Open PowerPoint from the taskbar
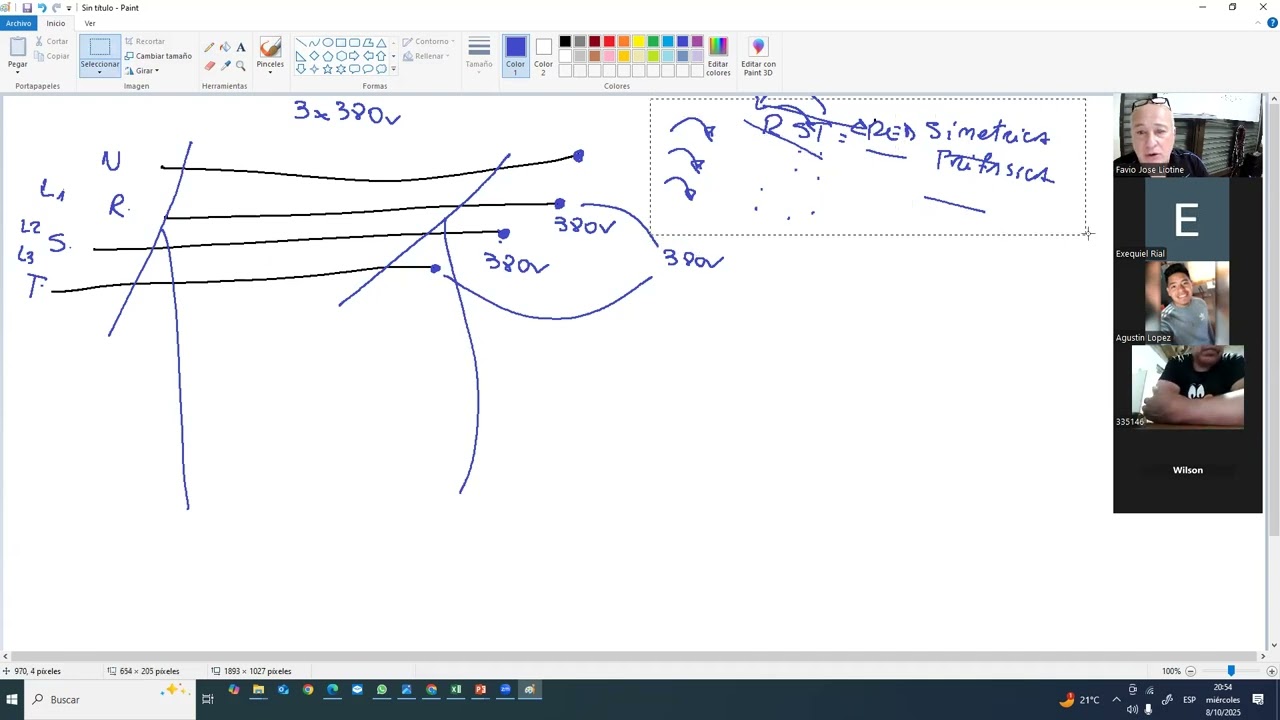 coord(480,689)
